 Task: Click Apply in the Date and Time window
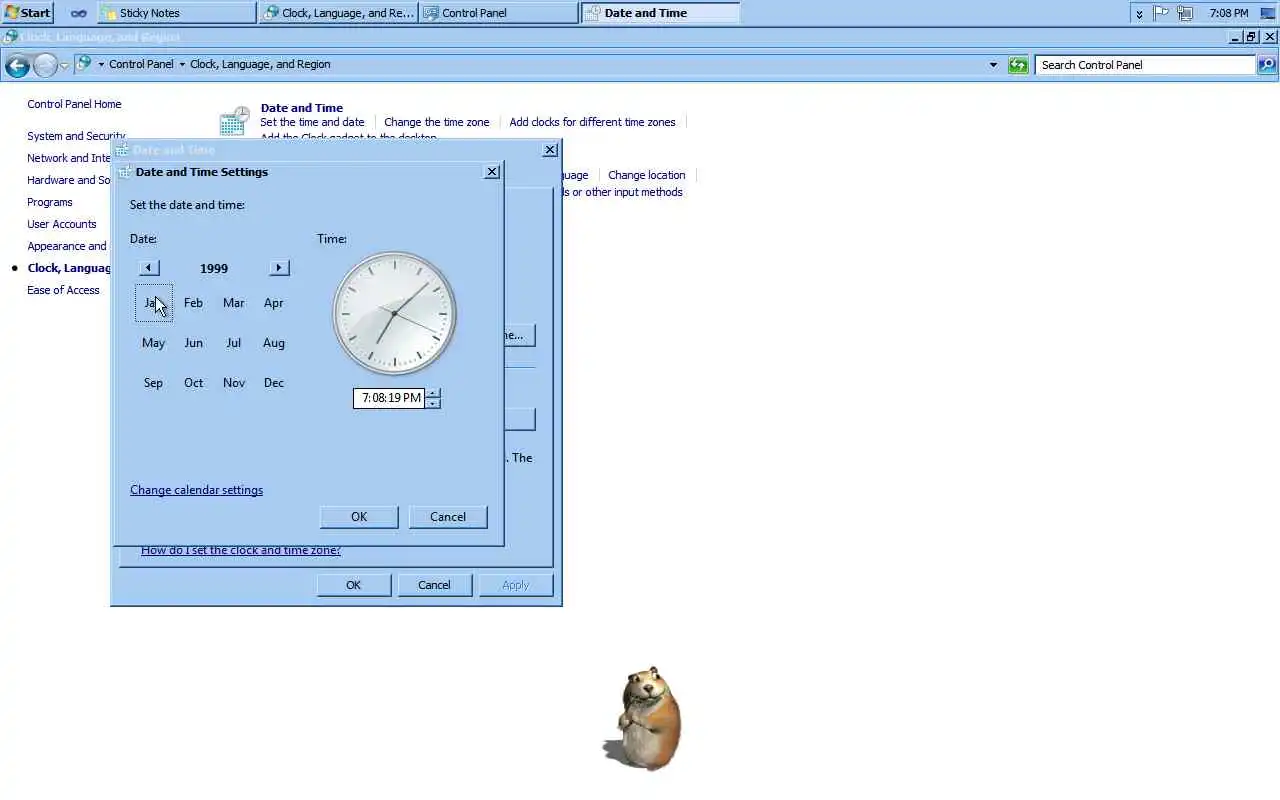pyautogui.click(x=516, y=585)
